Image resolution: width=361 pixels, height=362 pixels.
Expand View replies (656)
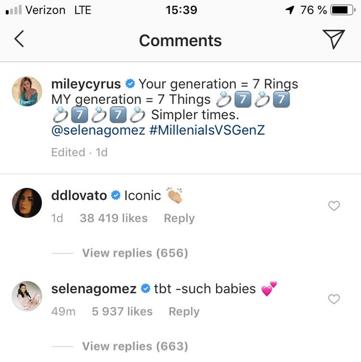click(135, 253)
